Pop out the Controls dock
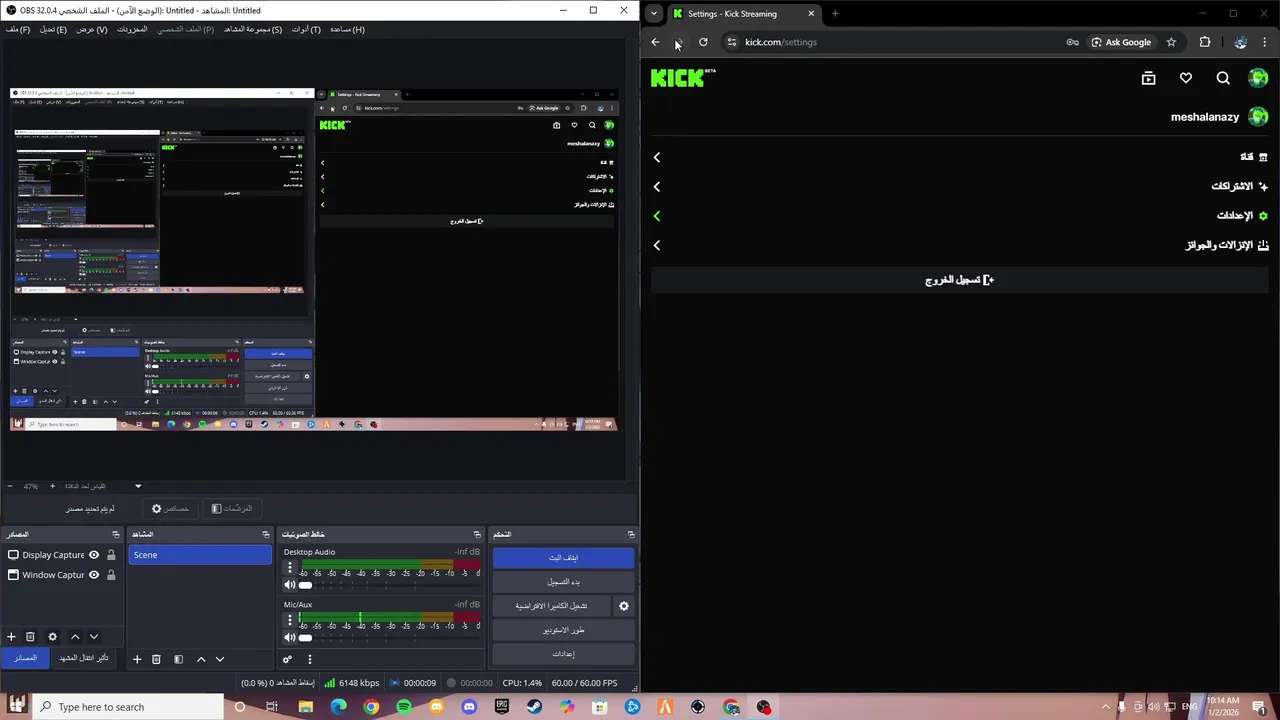This screenshot has height=720, width=1280. pyautogui.click(x=631, y=534)
